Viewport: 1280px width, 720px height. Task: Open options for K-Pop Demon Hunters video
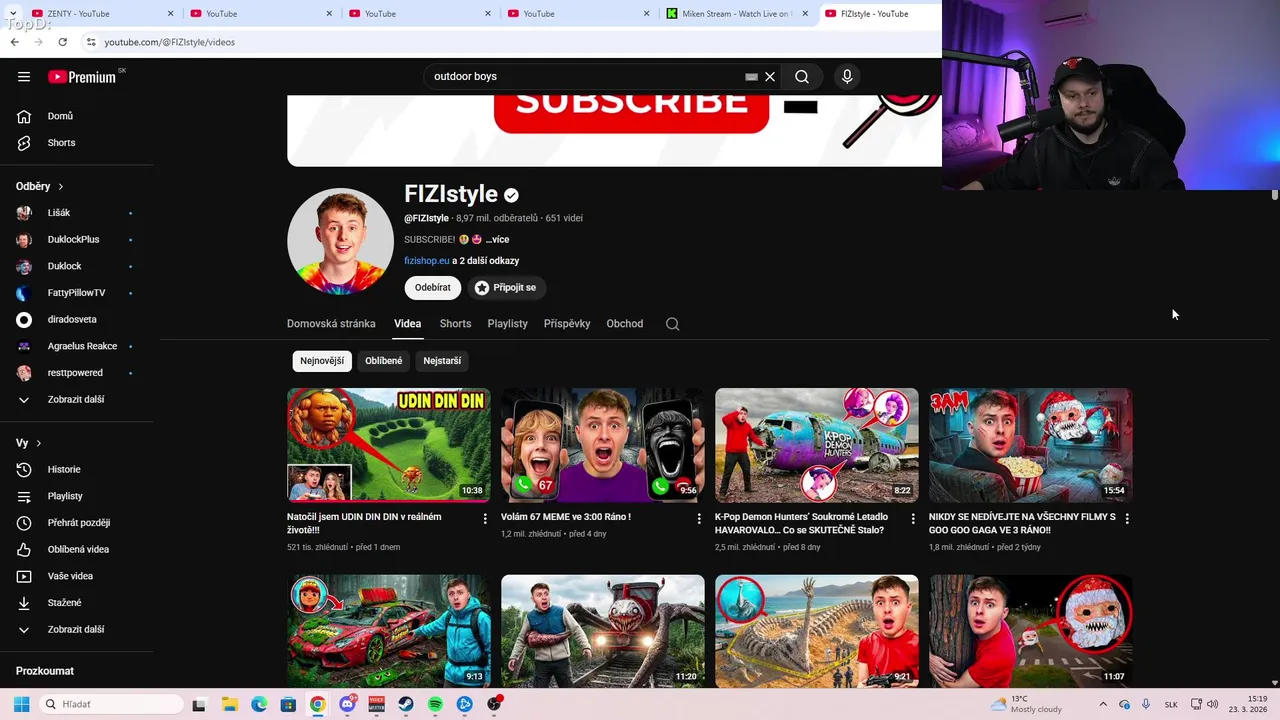click(913, 519)
